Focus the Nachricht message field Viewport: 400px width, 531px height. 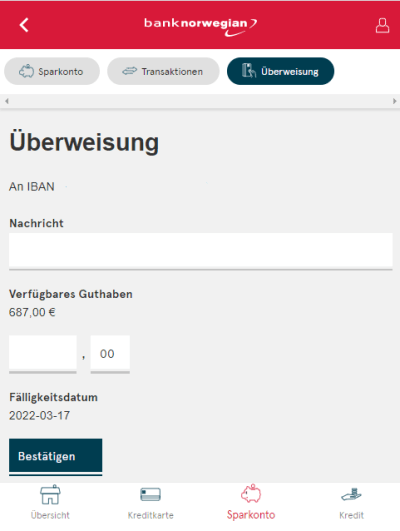201,251
